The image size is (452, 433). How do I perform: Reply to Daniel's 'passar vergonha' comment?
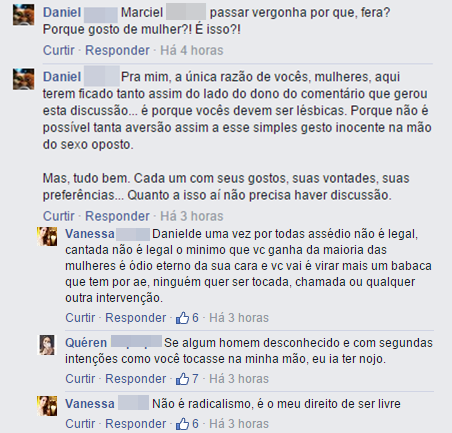[117, 50]
